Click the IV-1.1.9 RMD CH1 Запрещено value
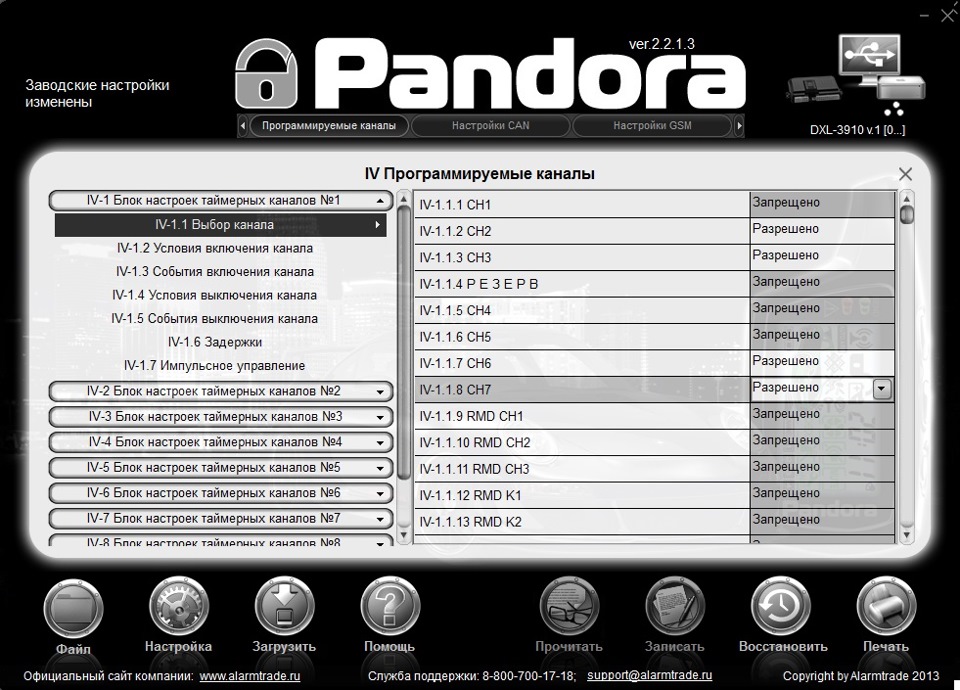The width and height of the screenshot is (960, 690). click(x=822, y=415)
